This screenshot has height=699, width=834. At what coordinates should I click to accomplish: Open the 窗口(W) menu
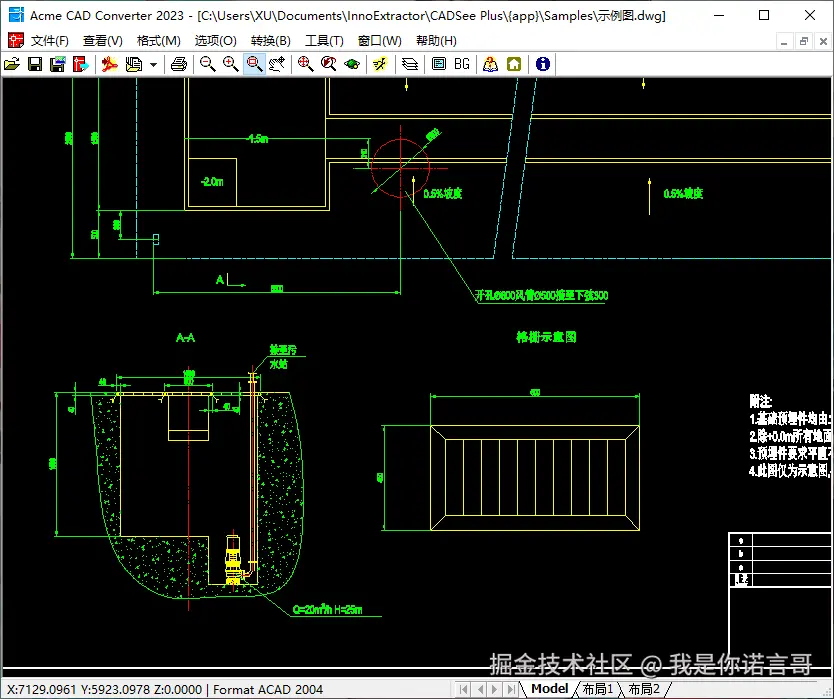379,41
